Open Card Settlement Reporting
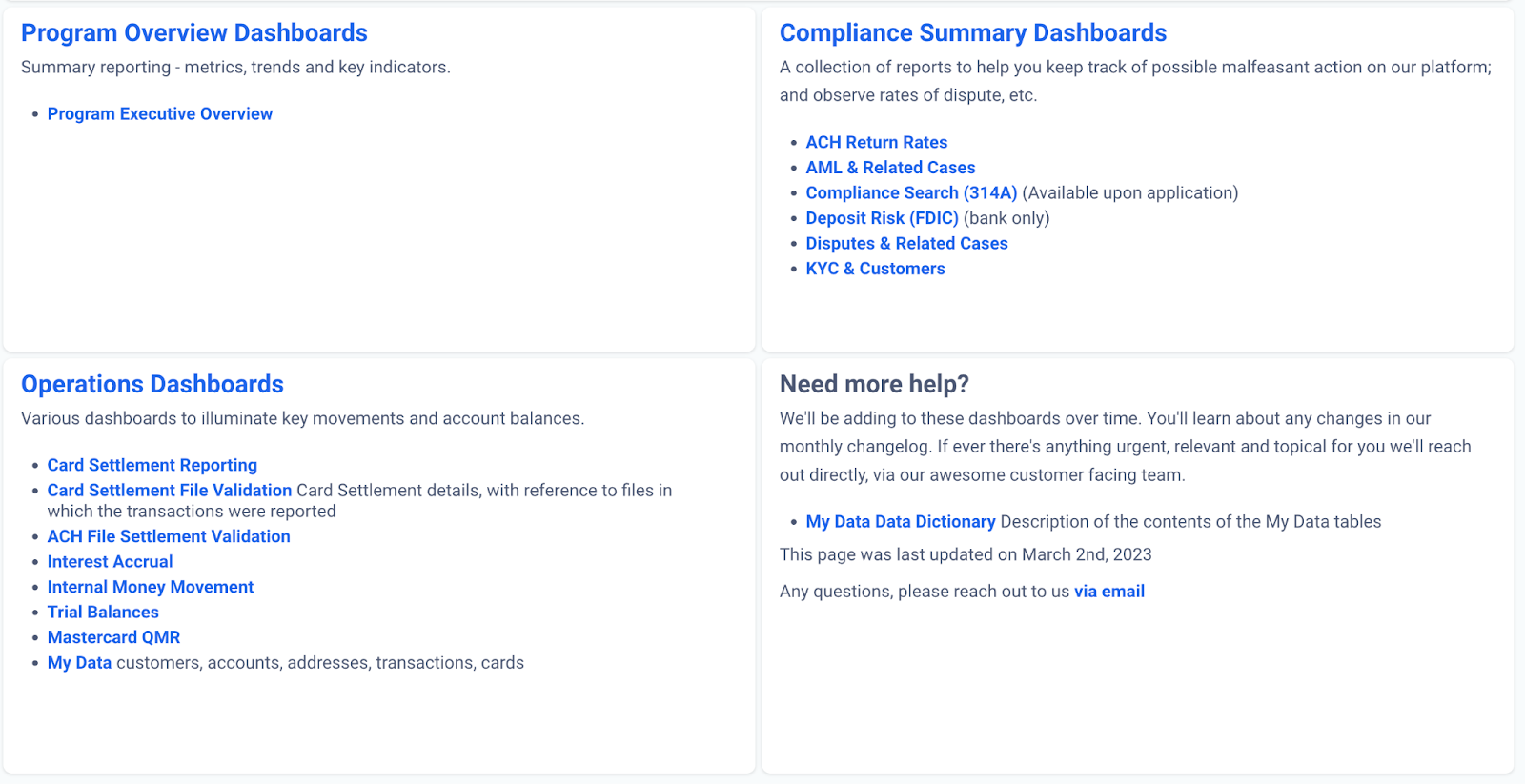 pos(152,465)
